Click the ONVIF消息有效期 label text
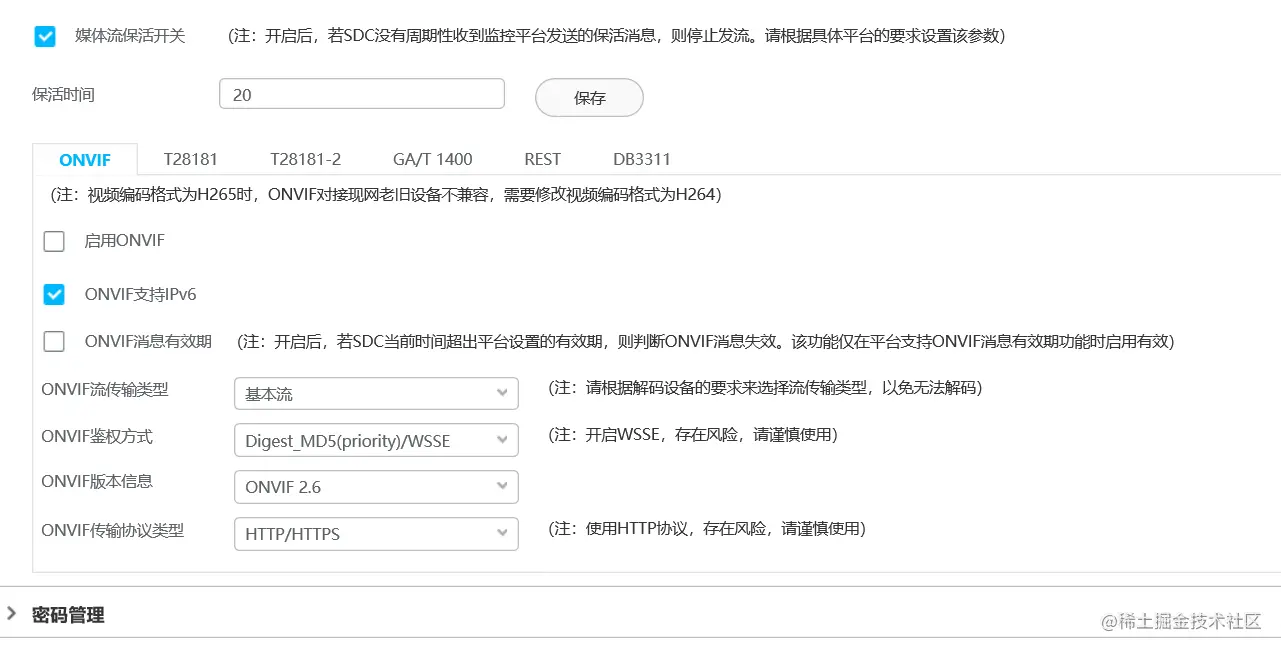Image resolution: width=1281 pixels, height=651 pixels. pos(148,342)
